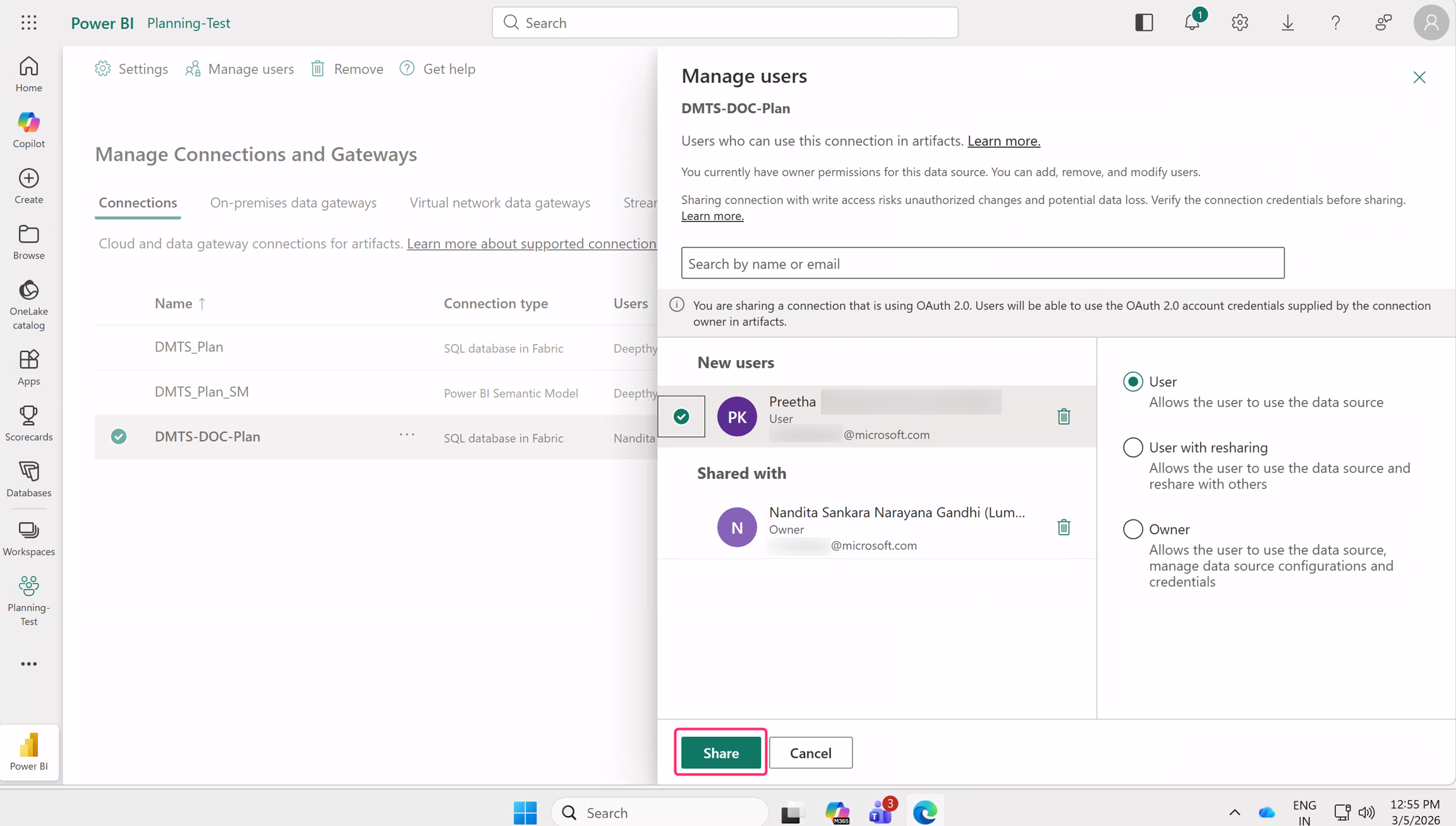Click the download arrow icon in header
Screen dimensions: 1456x826
[1287, 23]
